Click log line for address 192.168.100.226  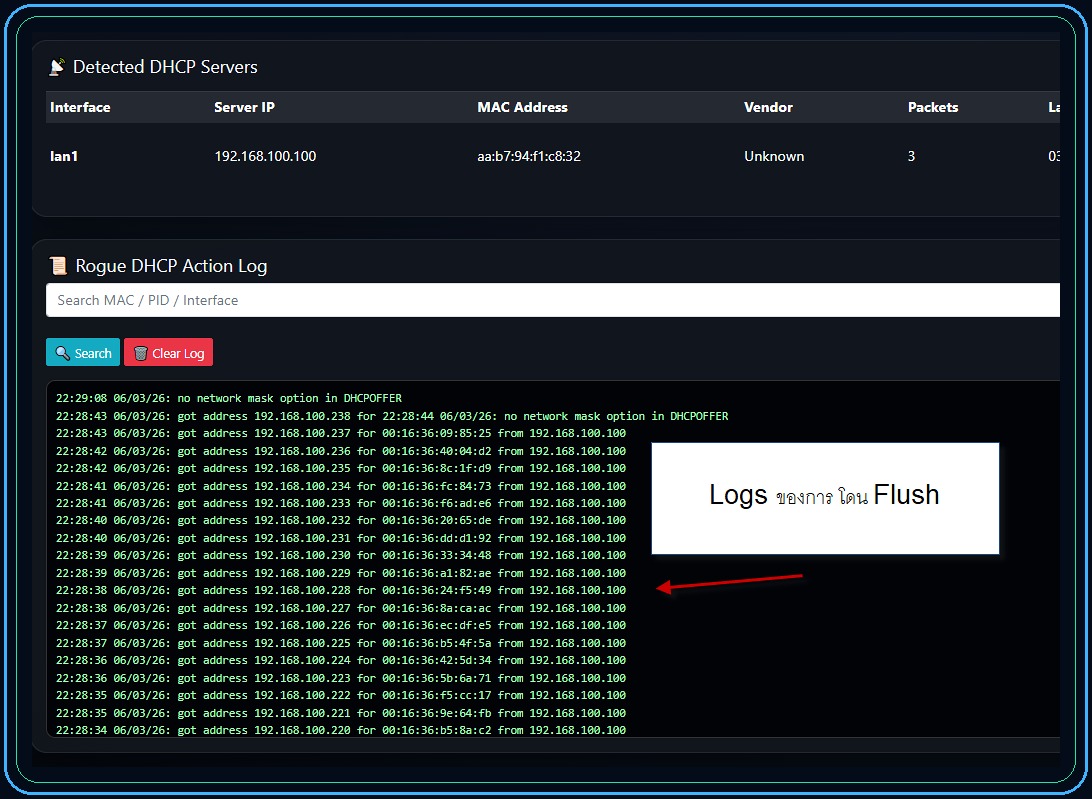341,626
